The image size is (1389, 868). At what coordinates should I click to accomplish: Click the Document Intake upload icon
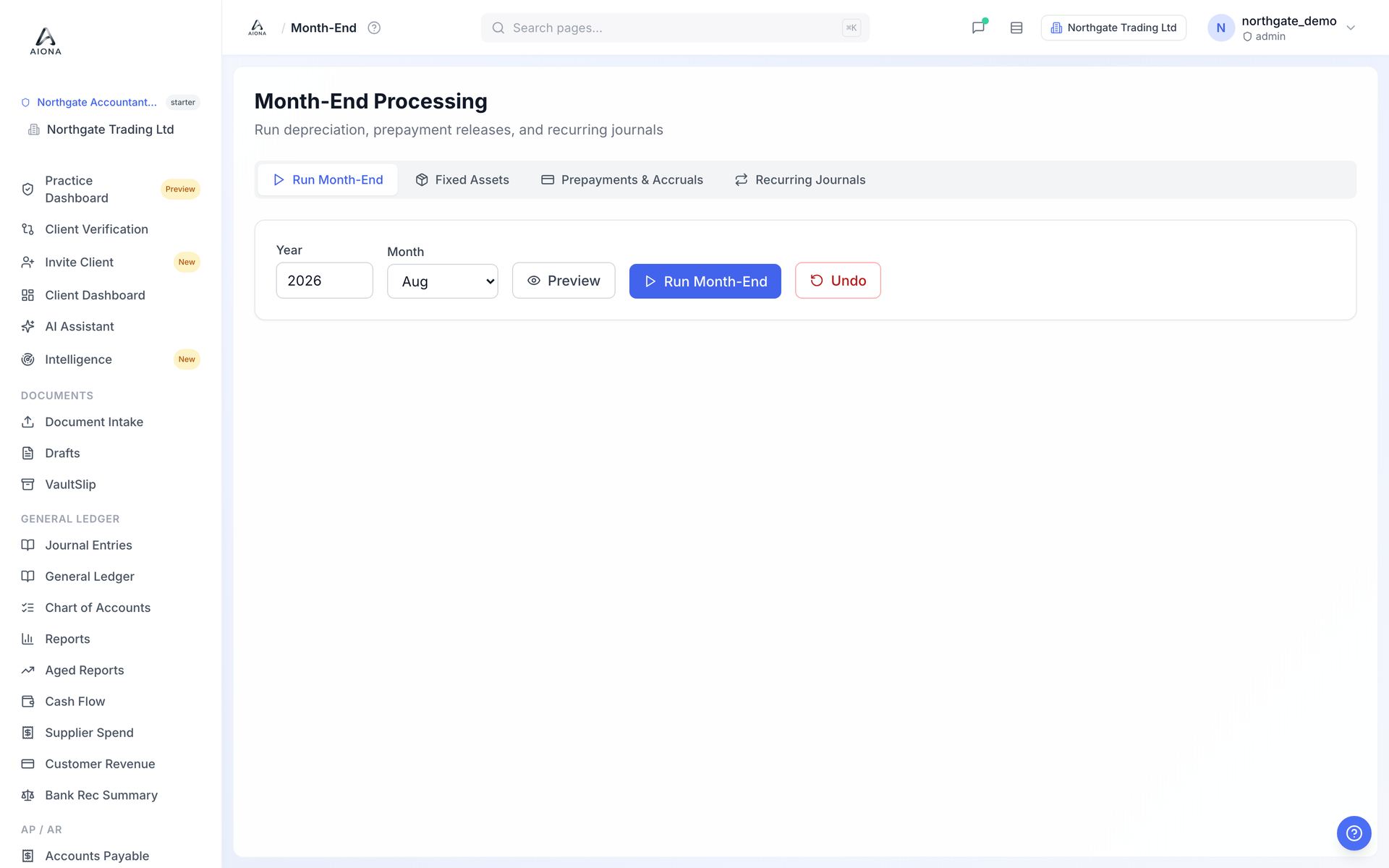click(x=27, y=422)
